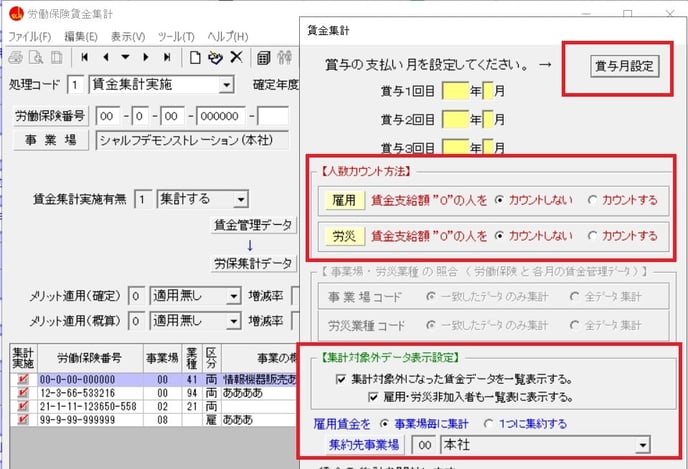Click 労災 yellow label in count method

tap(344, 236)
